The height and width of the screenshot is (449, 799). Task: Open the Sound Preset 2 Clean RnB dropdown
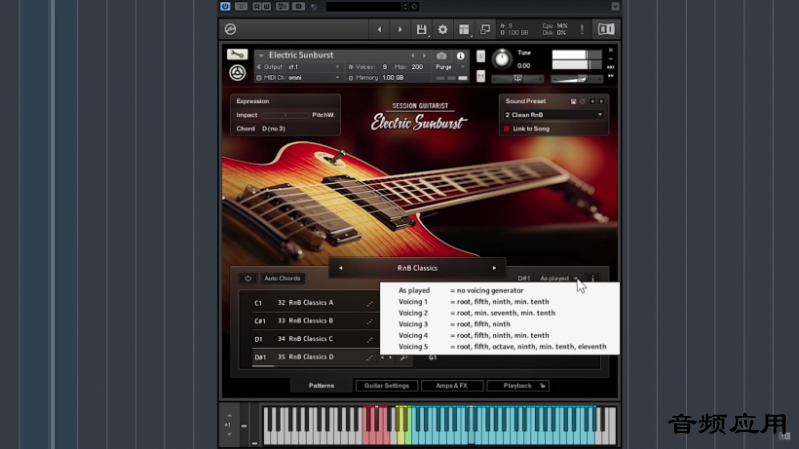tap(554, 115)
